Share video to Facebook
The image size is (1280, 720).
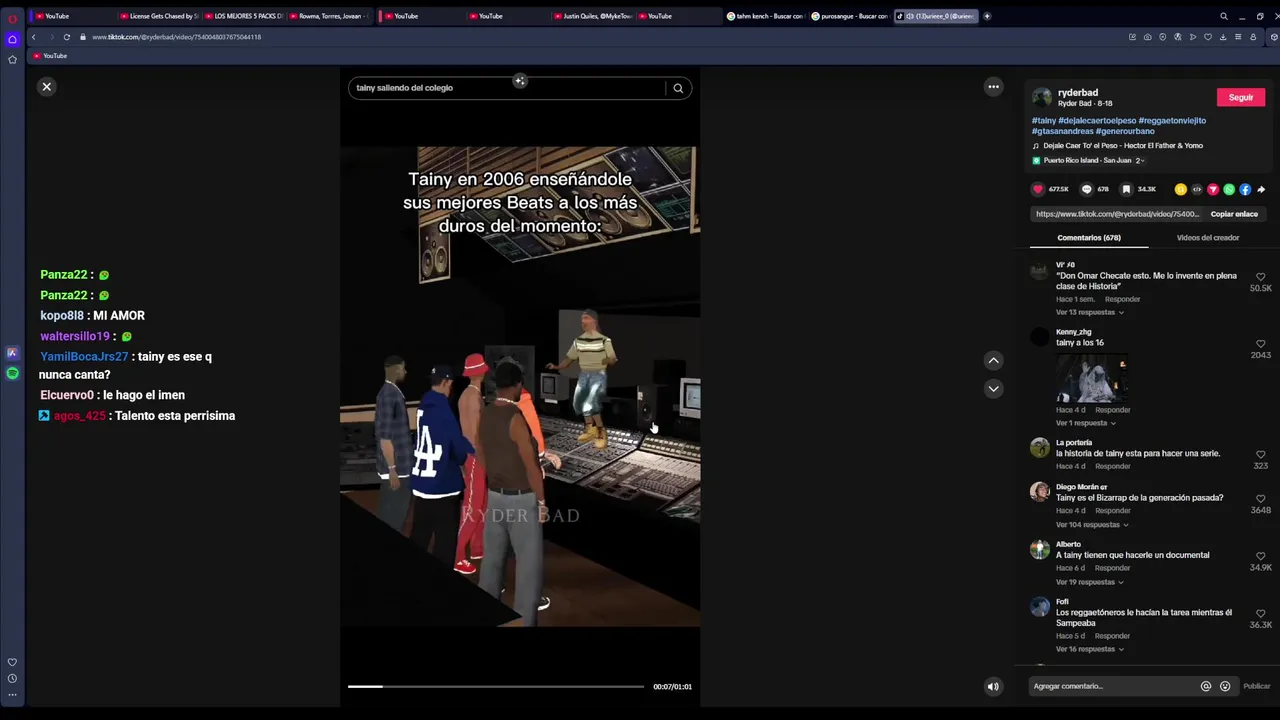(x=1245, y=189)
